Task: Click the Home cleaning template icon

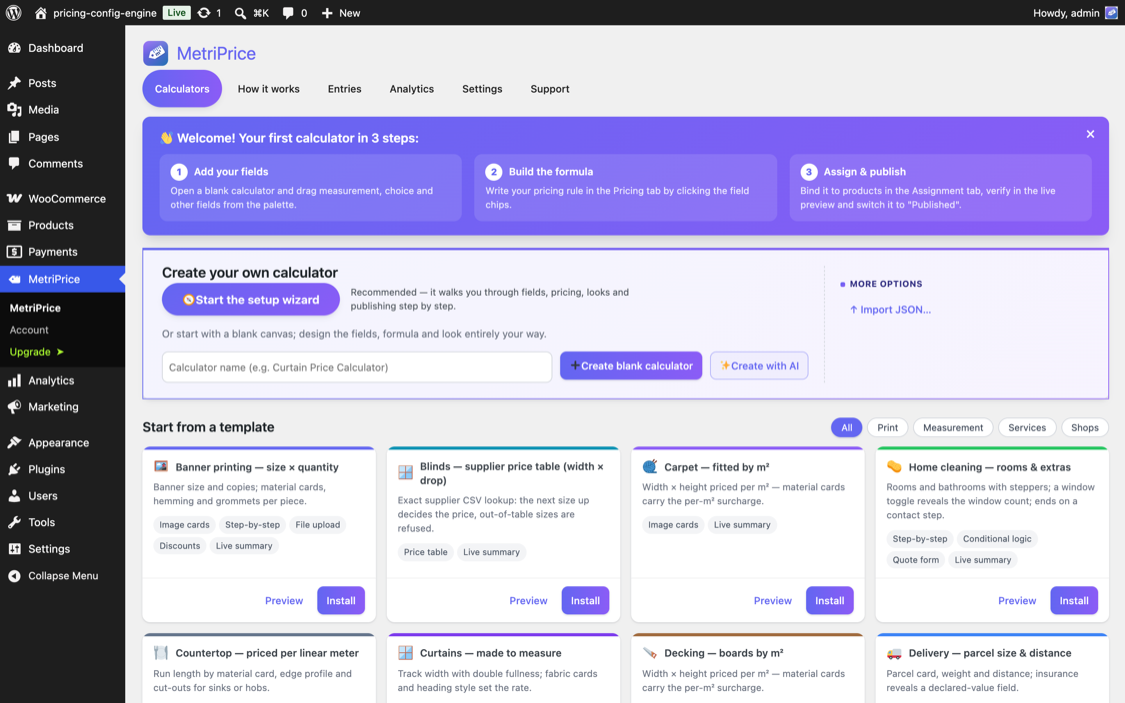Action: pyautogui.click(x=894, y=466)
